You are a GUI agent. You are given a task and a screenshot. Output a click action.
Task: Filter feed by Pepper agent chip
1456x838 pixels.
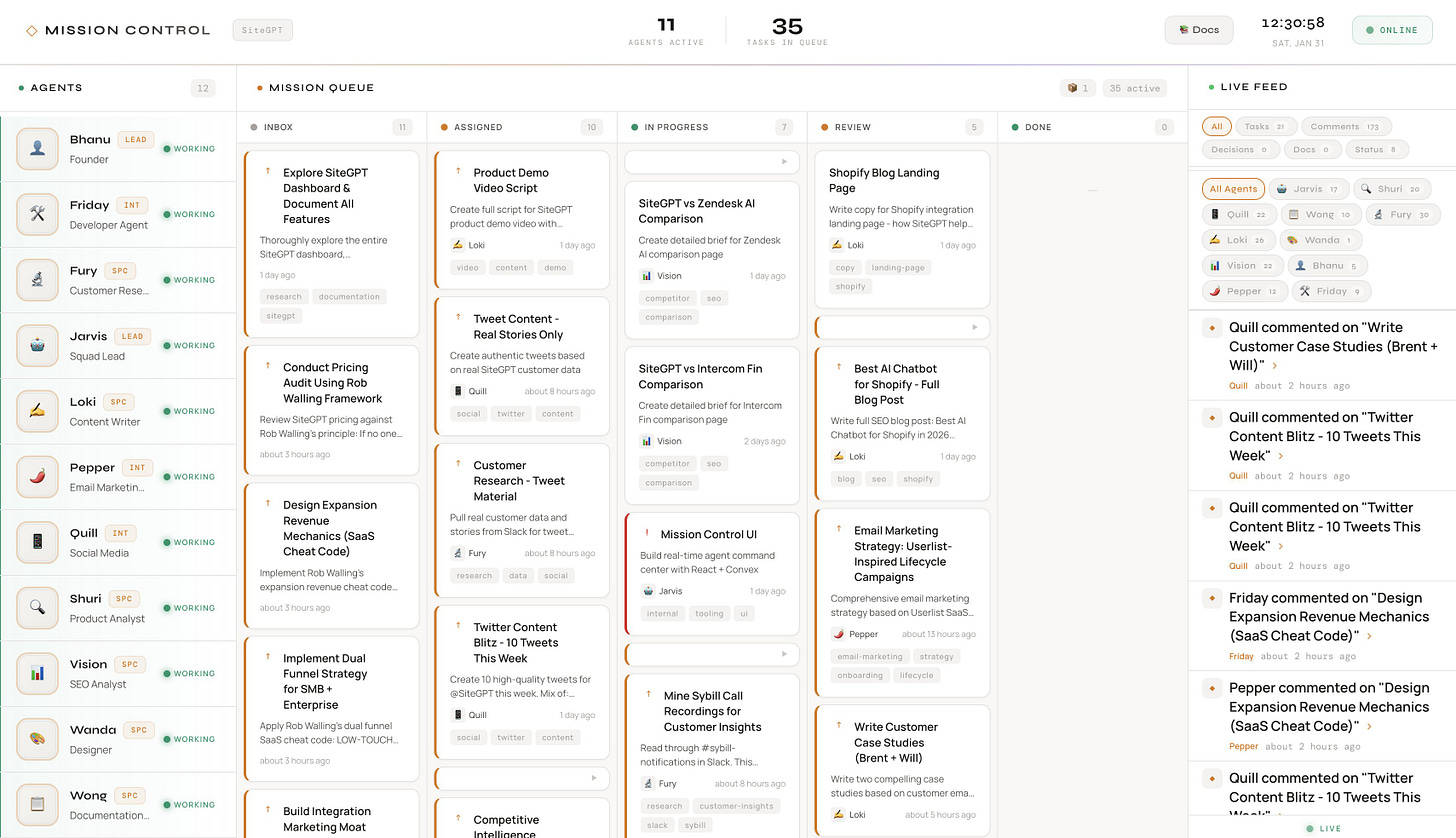[1244, 291]
